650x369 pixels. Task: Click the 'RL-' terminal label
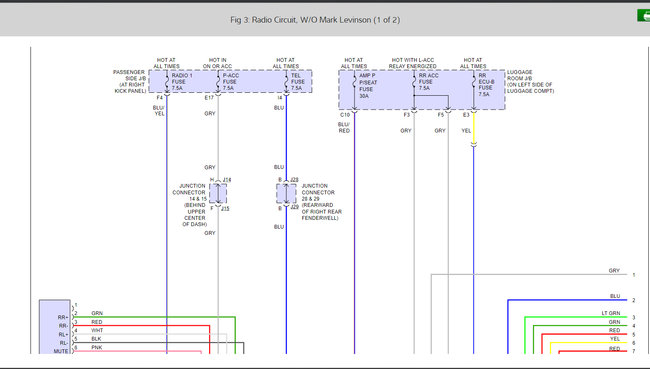(x=64, y=343)
